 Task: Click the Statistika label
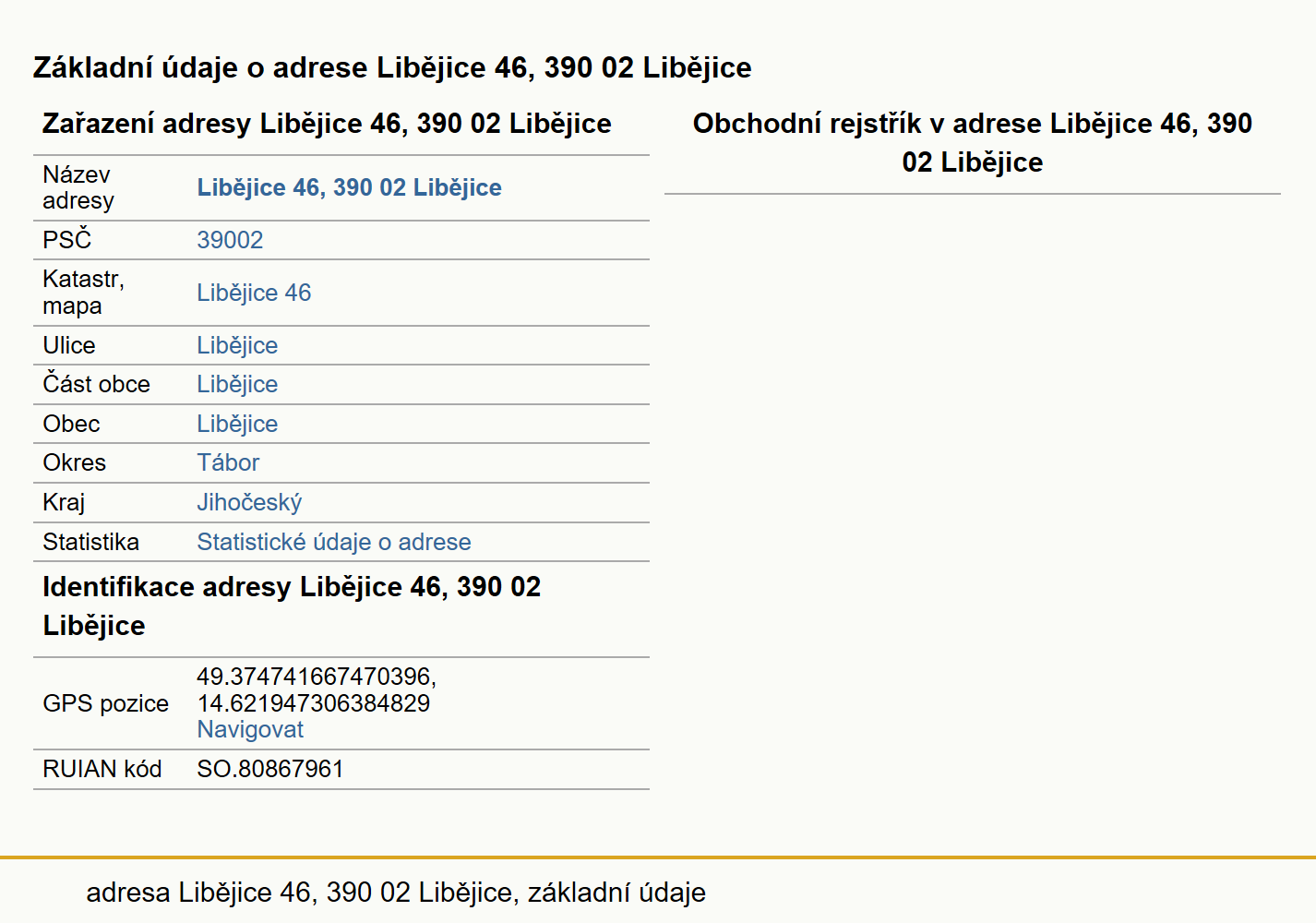click(90, 542)
